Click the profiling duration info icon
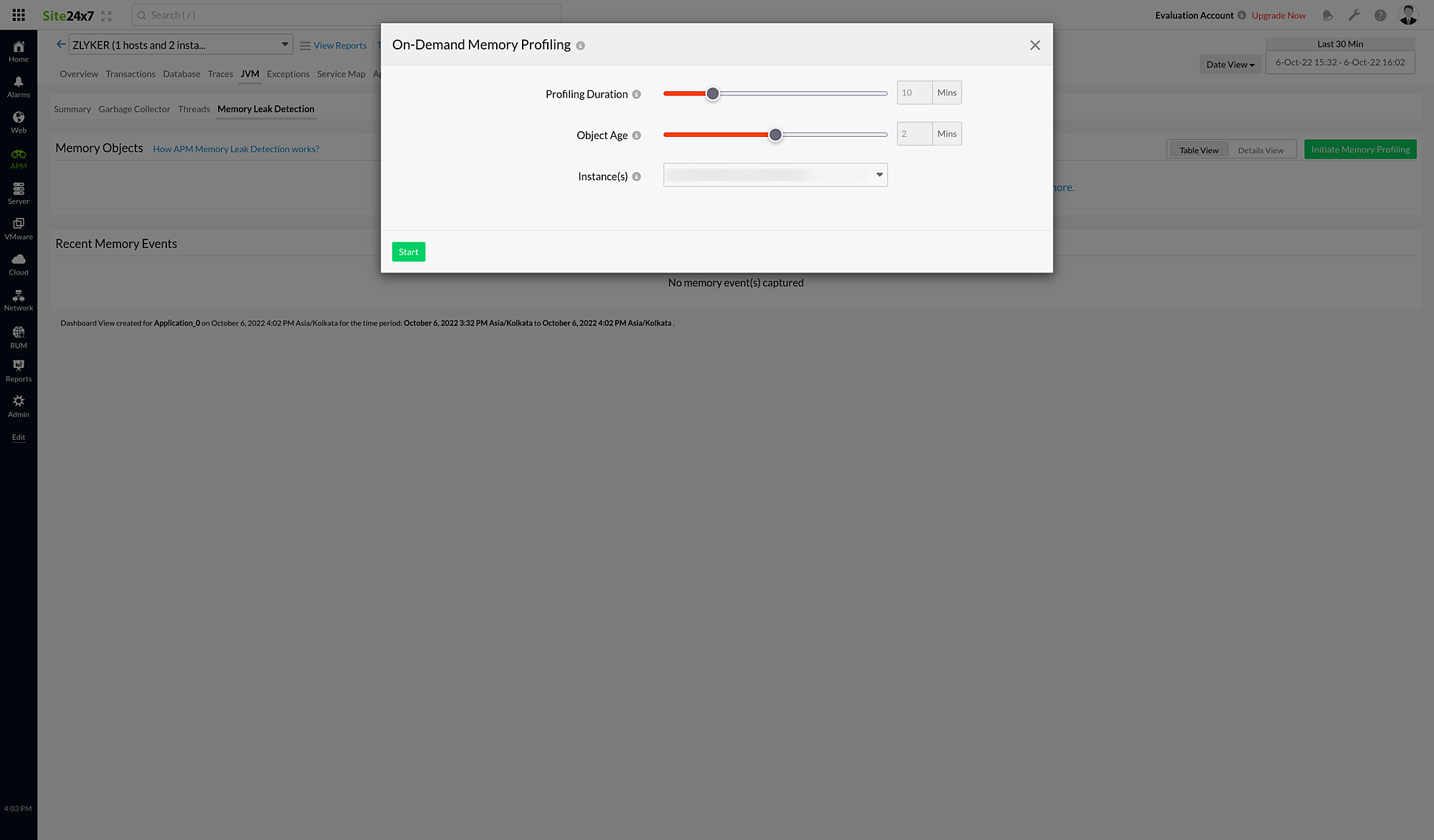This screenshot has width=1434, height=840. (636, 93)
